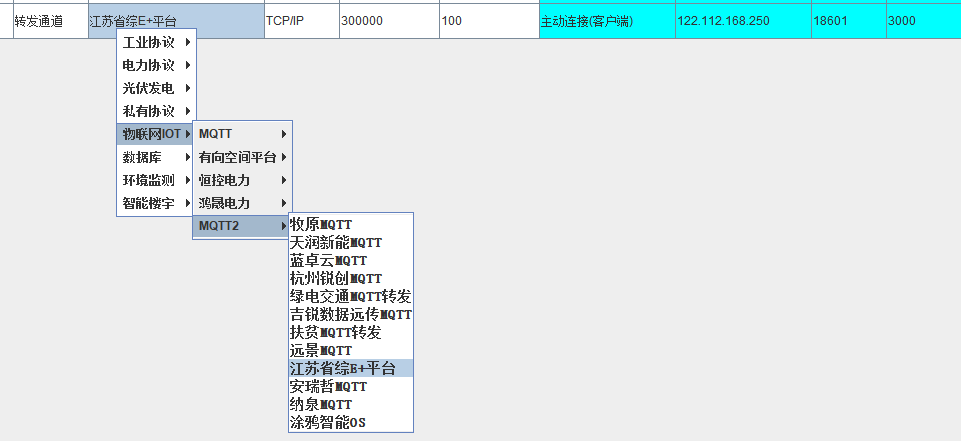Screen dimensions: 961x441
Task: Select the 物联网IOT menu entry
Action: [x=156, y=134]
